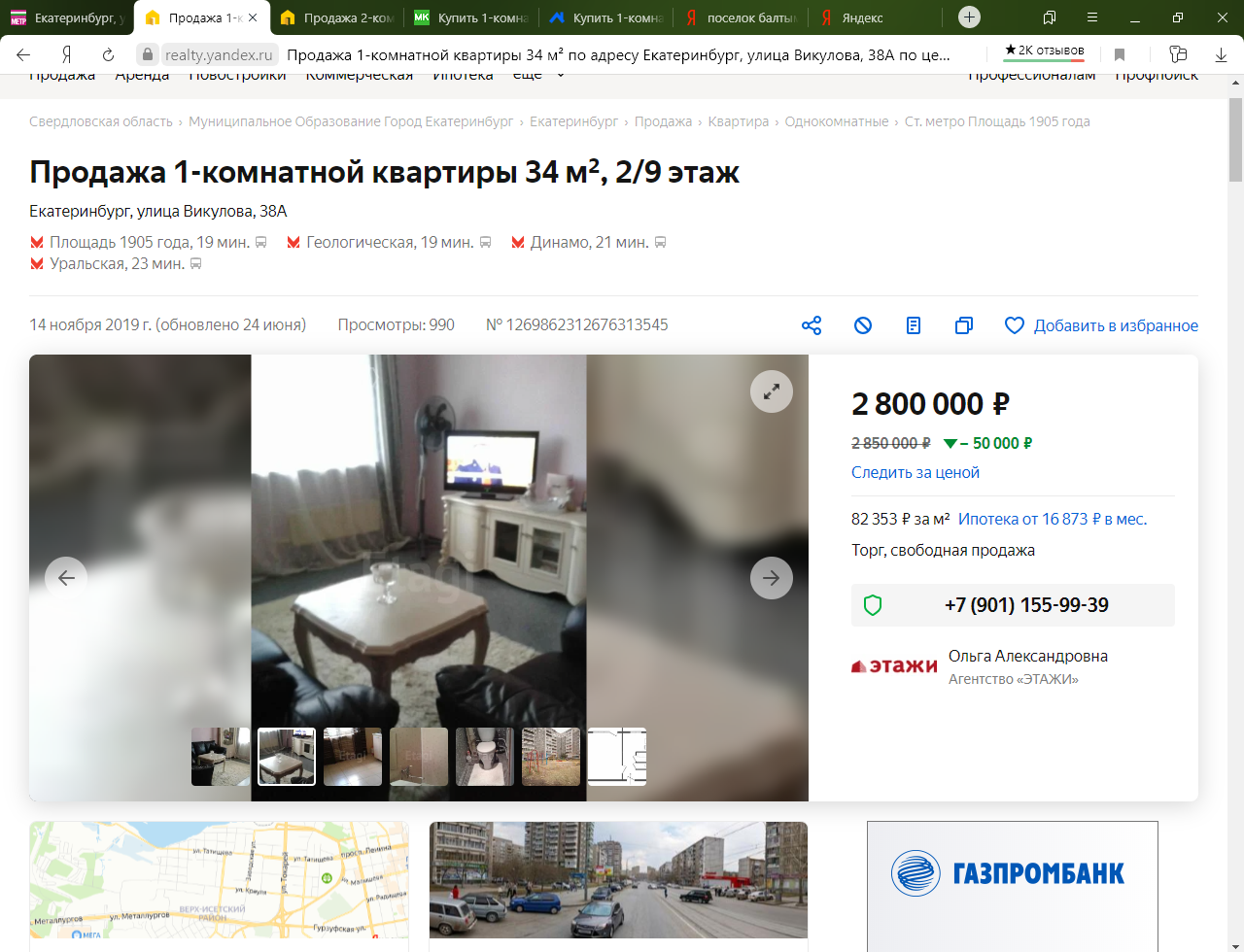This screenshot has height=952, width=1244.
Task: Click the hide listing (block) icon
Action: click(x=863, y=325)
